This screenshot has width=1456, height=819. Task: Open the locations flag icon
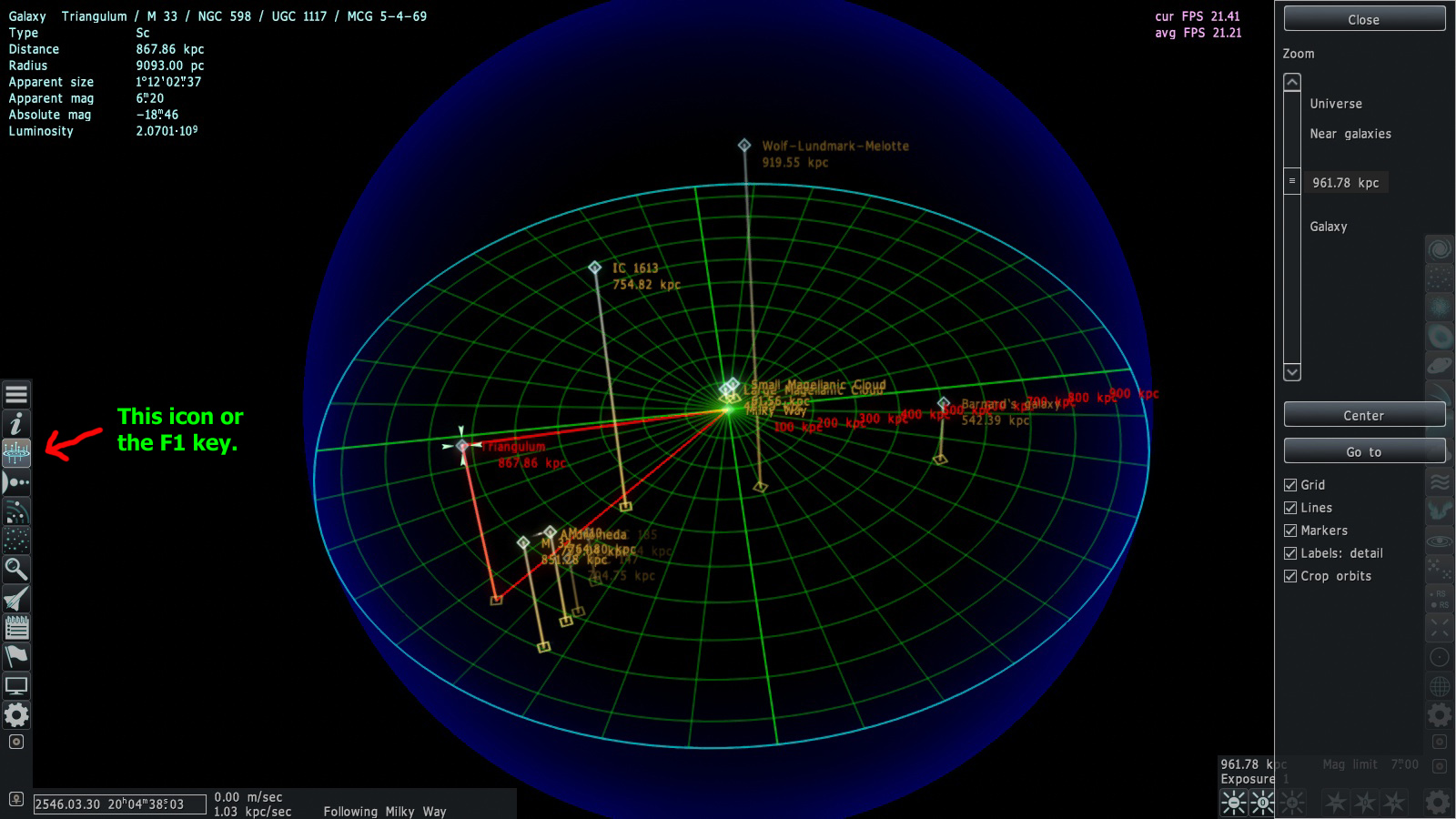16,657
